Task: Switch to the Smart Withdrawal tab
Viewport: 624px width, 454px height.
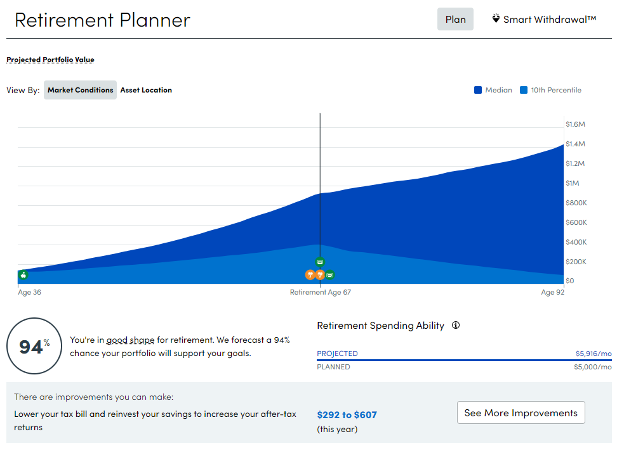Action: point(544,19)
